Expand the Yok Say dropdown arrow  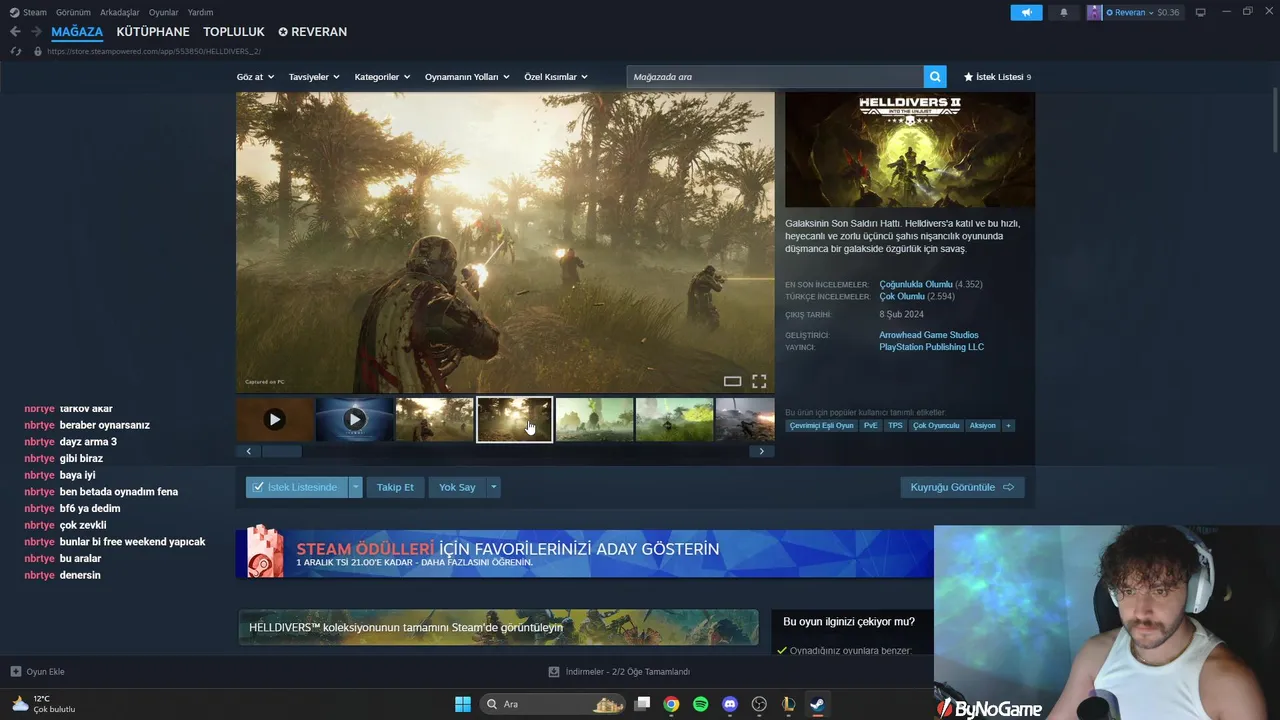(x=493, y=487)
